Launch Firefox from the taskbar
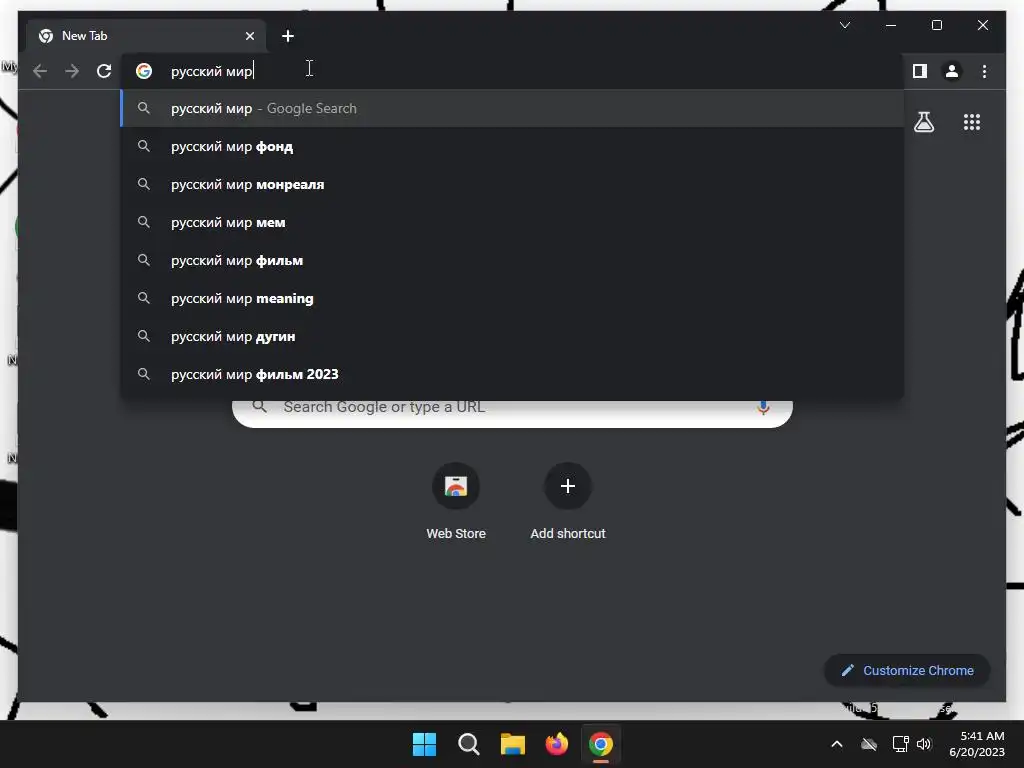 [556, 744]
